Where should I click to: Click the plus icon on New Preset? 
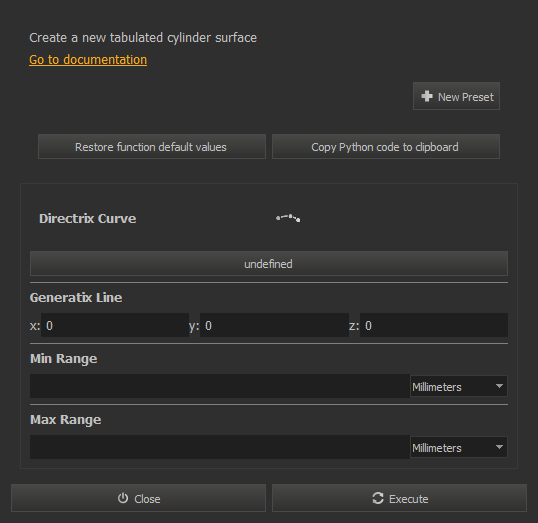coord(427,96)
